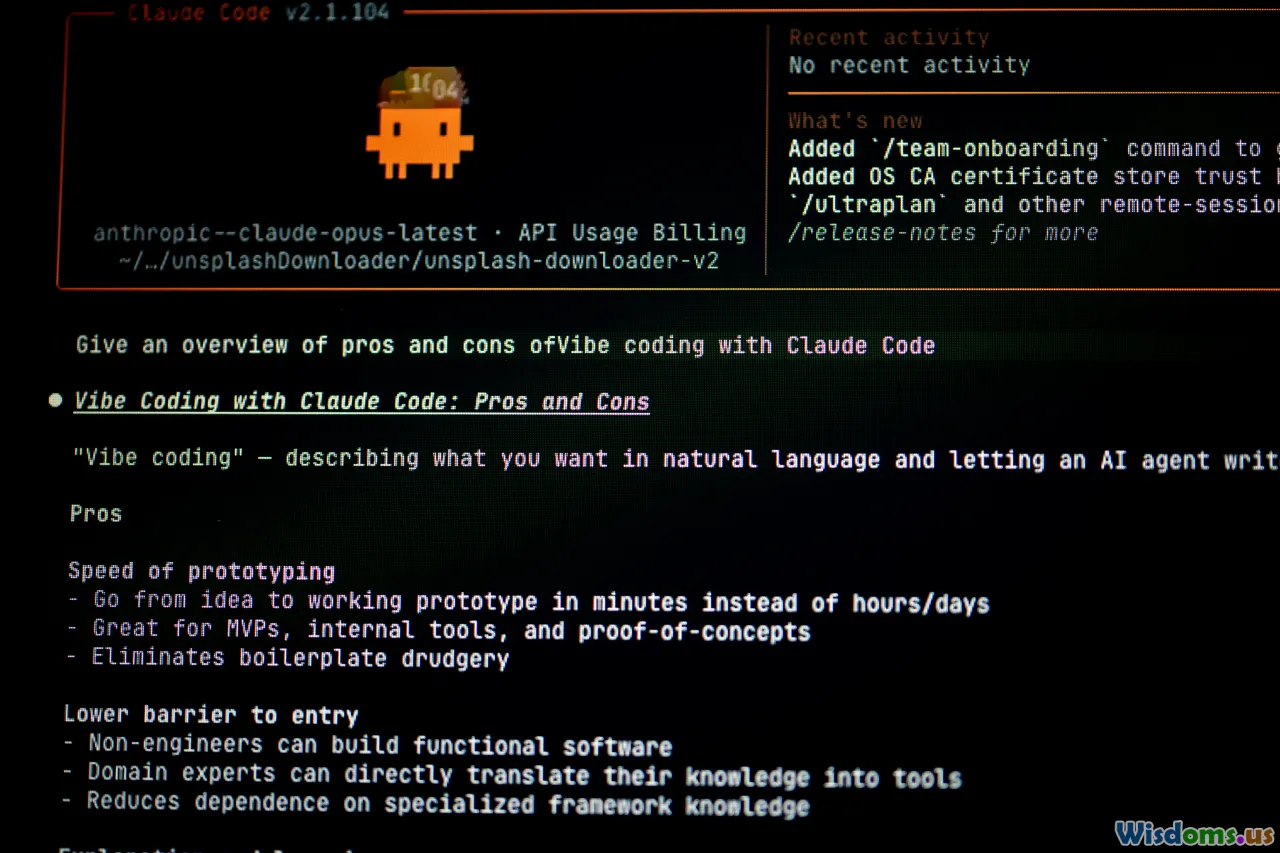The width and height of the screenshot is (1280, 853).
Task: Click 'Great for MVPs, internal tools' line
Action: pyautogui.click(x=438, y=630)
